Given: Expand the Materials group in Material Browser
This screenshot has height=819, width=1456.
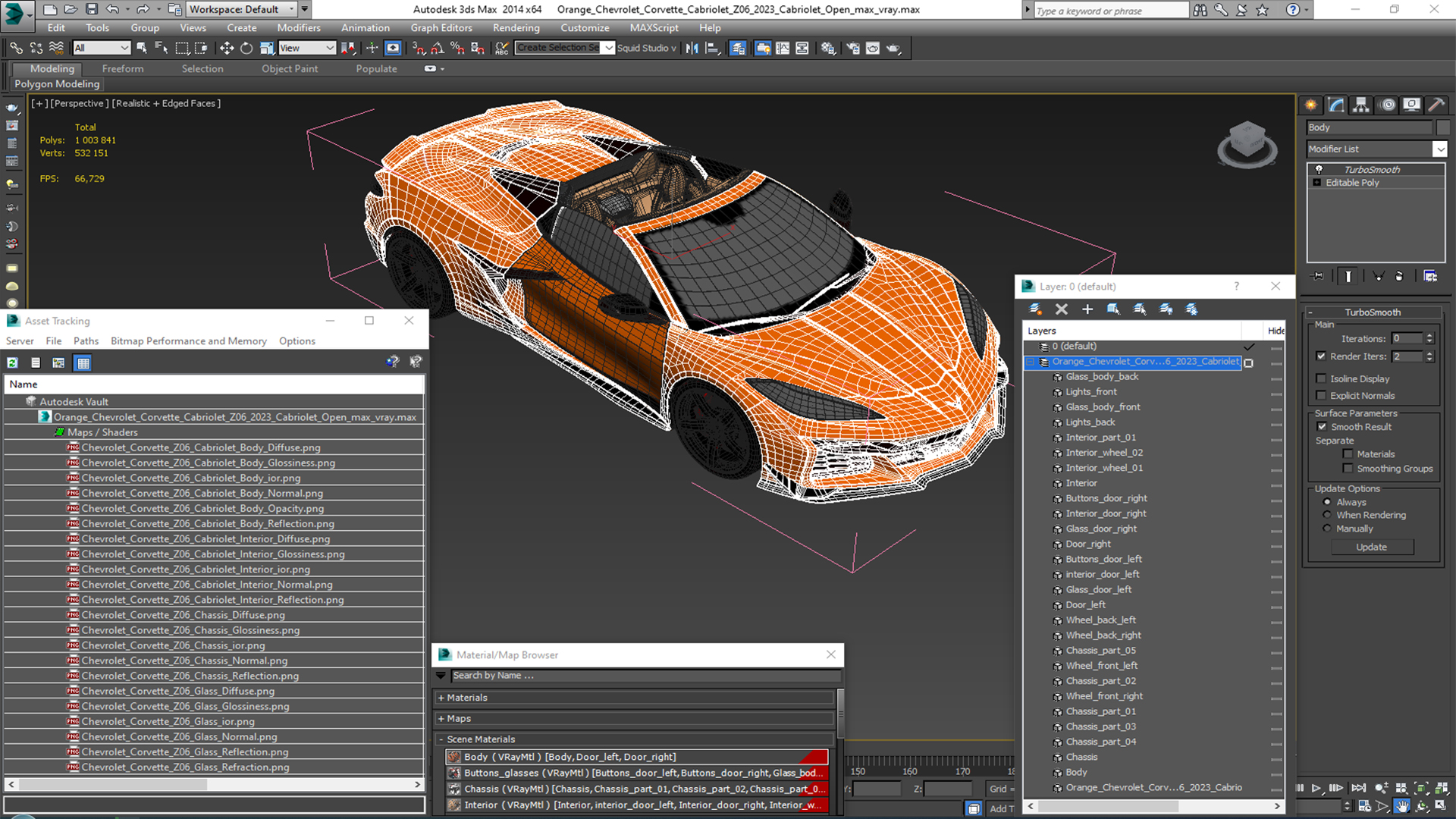Looking at the screenshot, I should point(441,698).
